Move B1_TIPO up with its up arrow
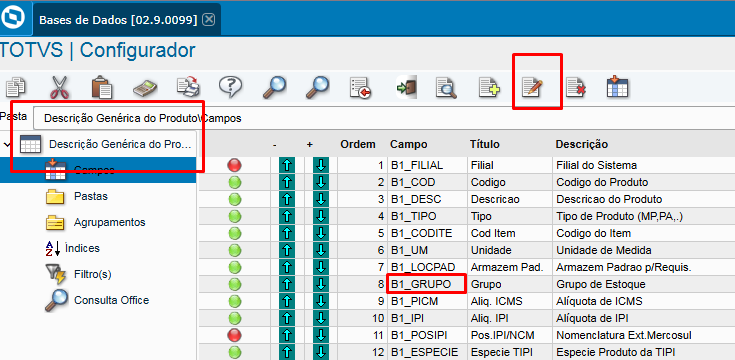The width and height of the screenshot is (735, 360). (x=287, y=216)
